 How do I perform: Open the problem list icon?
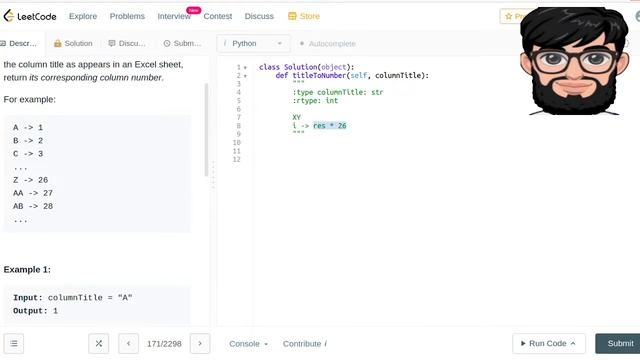coord(14,343)
